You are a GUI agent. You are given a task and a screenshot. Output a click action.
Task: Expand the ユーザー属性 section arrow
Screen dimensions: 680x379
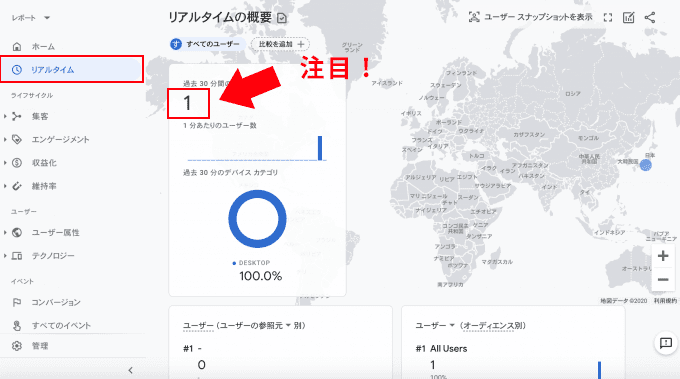[x=5, y=232]
